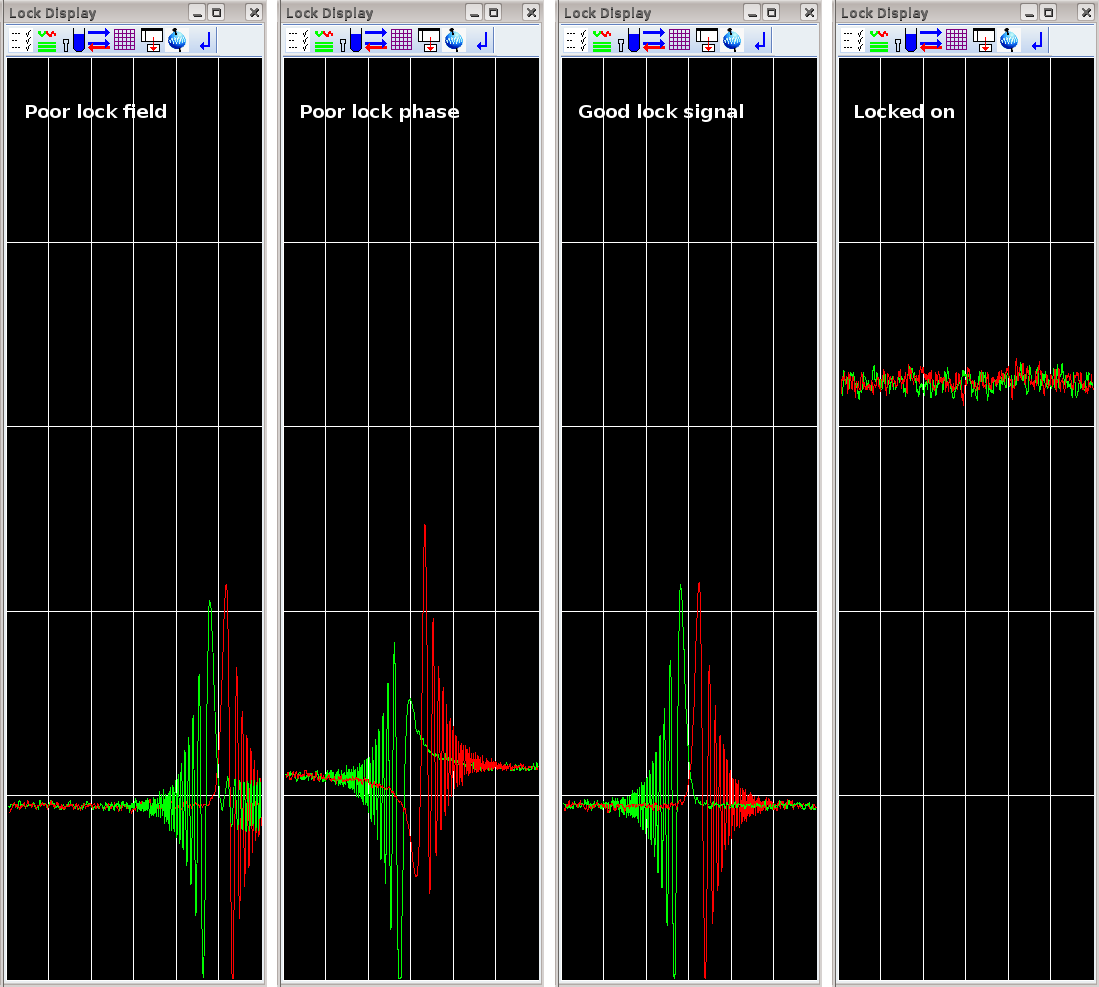The height and width of the screenshot is (987, 1099).
Task: Click external window display icon in Poor lock phase window
Action: click(x=428, y=41)
